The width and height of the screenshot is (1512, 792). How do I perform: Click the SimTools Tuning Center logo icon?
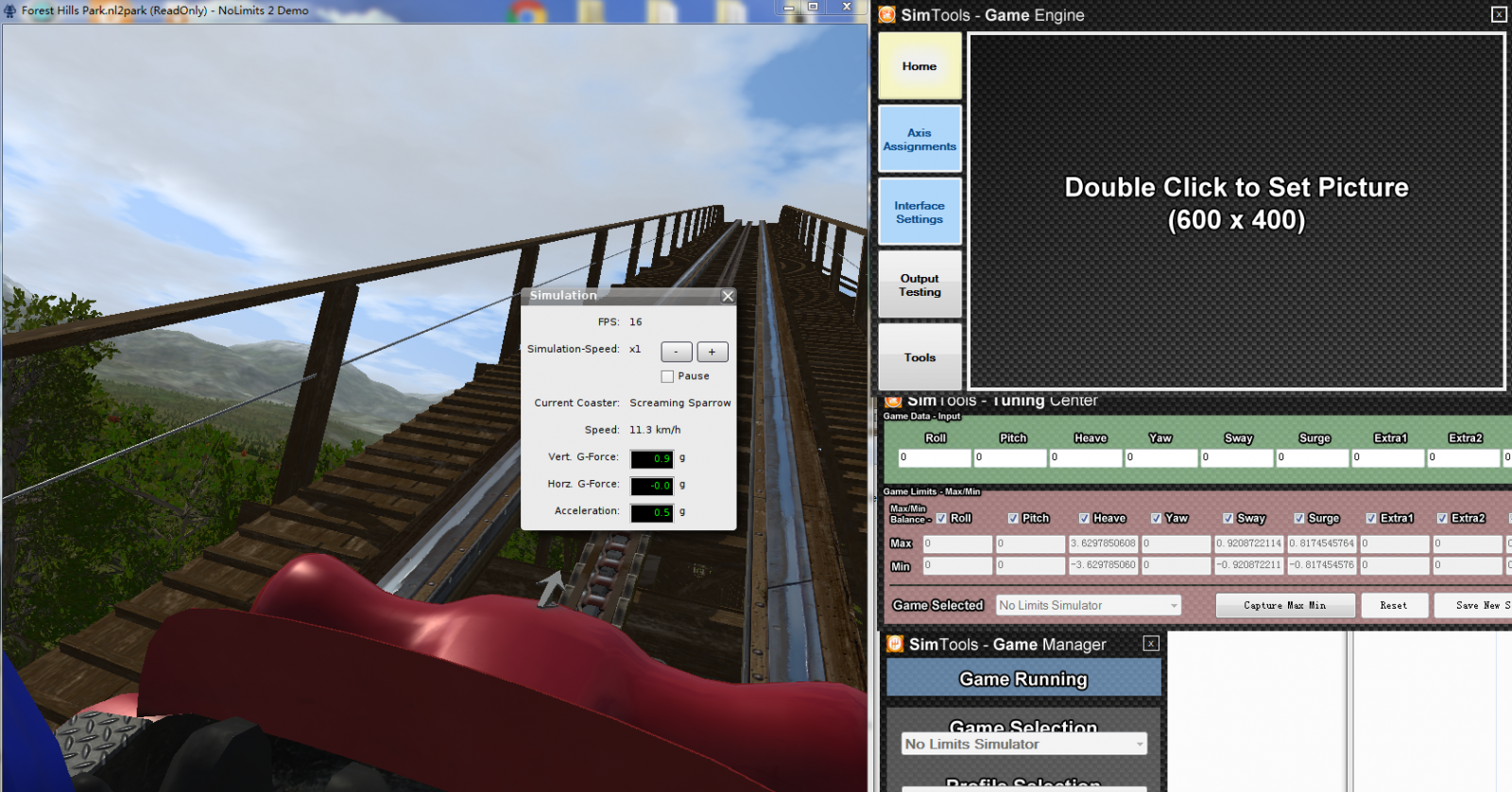pyautogui.click(x=893, y=401)
